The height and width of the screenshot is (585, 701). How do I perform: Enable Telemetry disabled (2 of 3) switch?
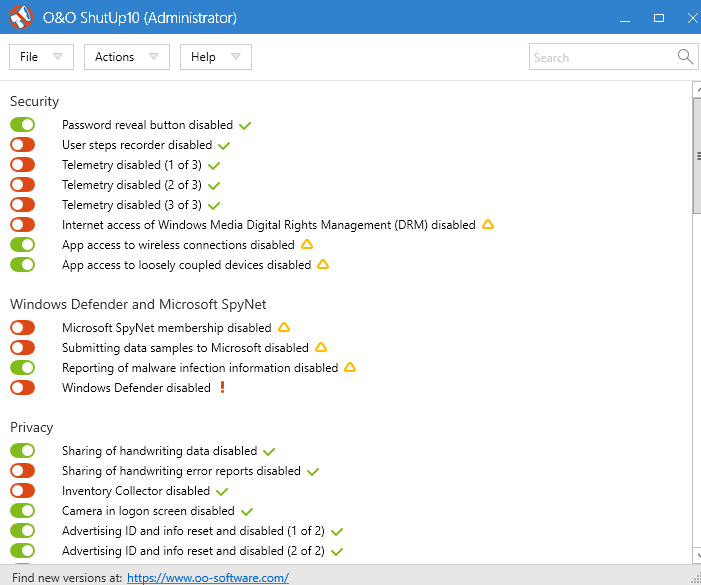click(x=22, y=185)
